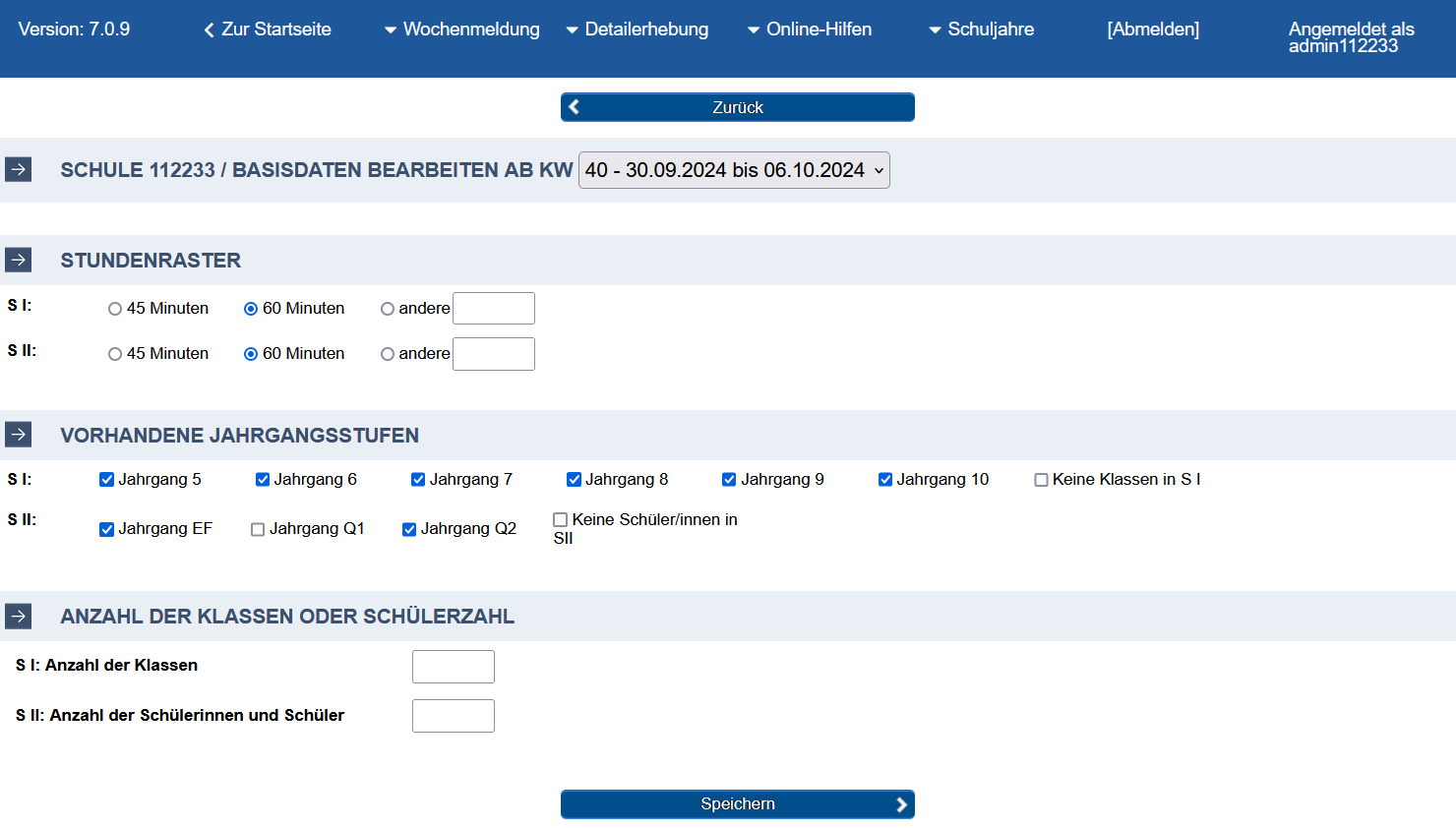Select 45 Minuten for S I

(x=115, y=309)
